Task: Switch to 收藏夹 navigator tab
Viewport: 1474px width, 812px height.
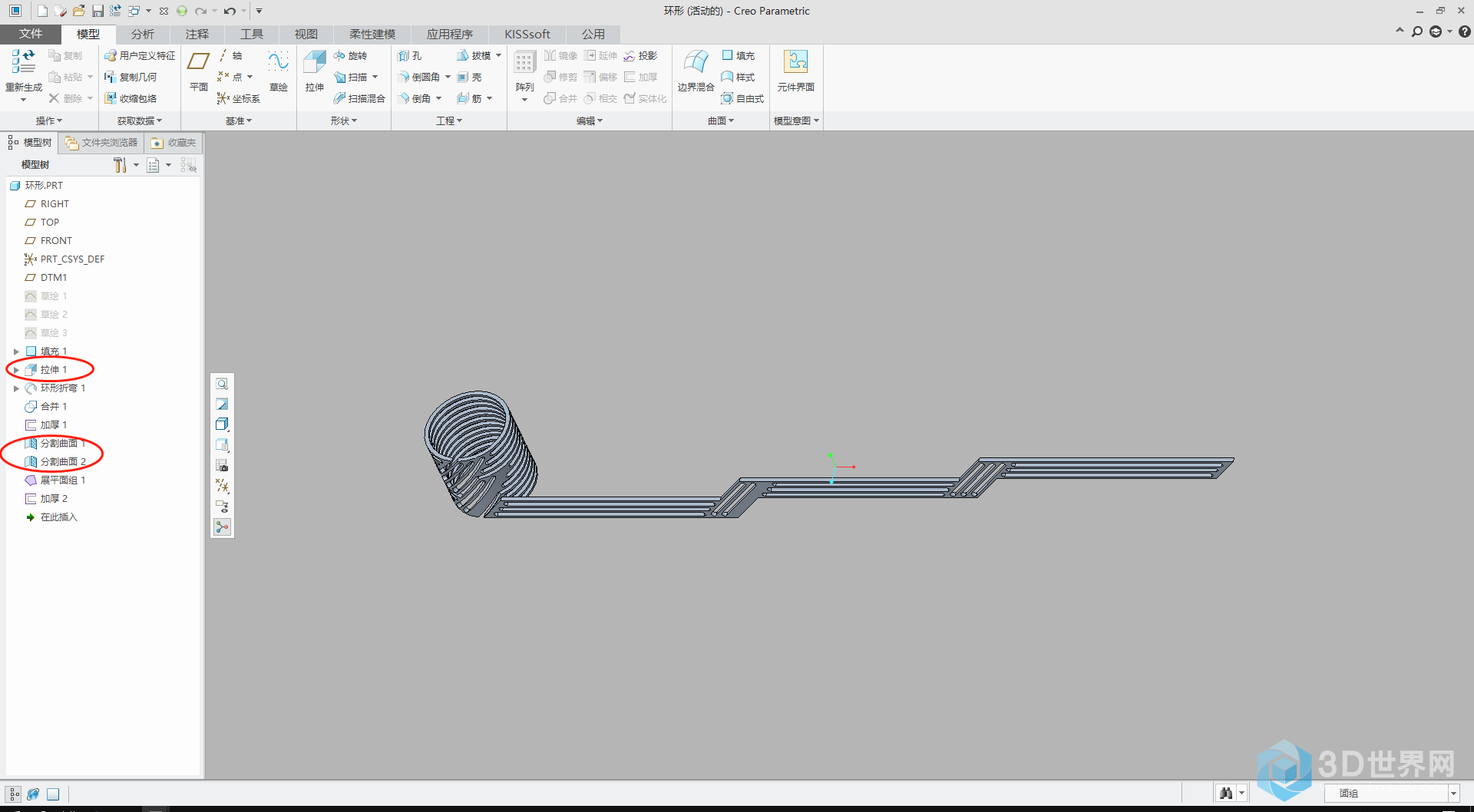Action: coord(174,143)
